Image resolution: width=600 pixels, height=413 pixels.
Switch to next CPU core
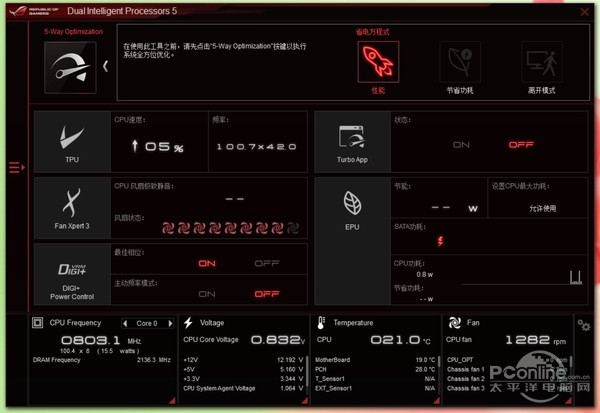(x=170, y=323)
